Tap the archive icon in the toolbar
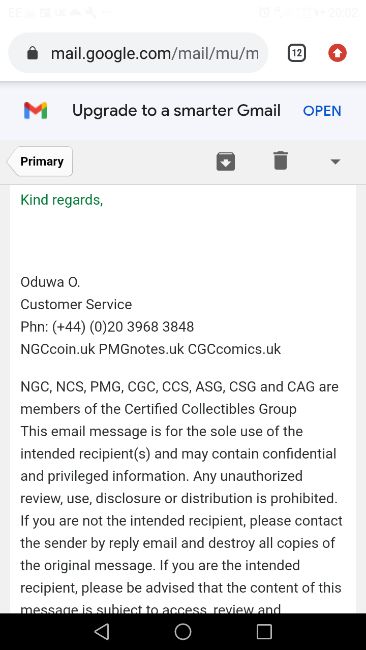Viewport: 366px width, 650px height. (225, 162)
